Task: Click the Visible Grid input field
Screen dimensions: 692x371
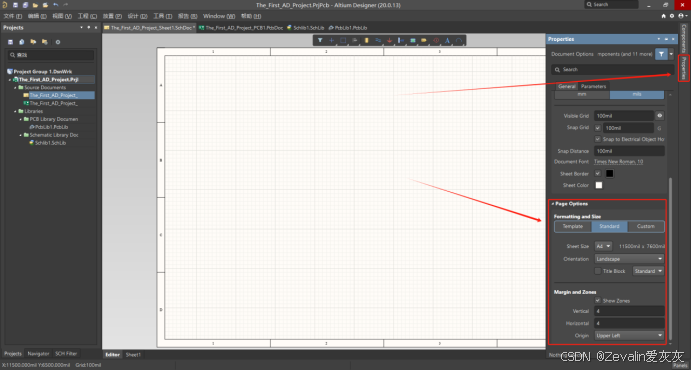Action: [624, 116]
